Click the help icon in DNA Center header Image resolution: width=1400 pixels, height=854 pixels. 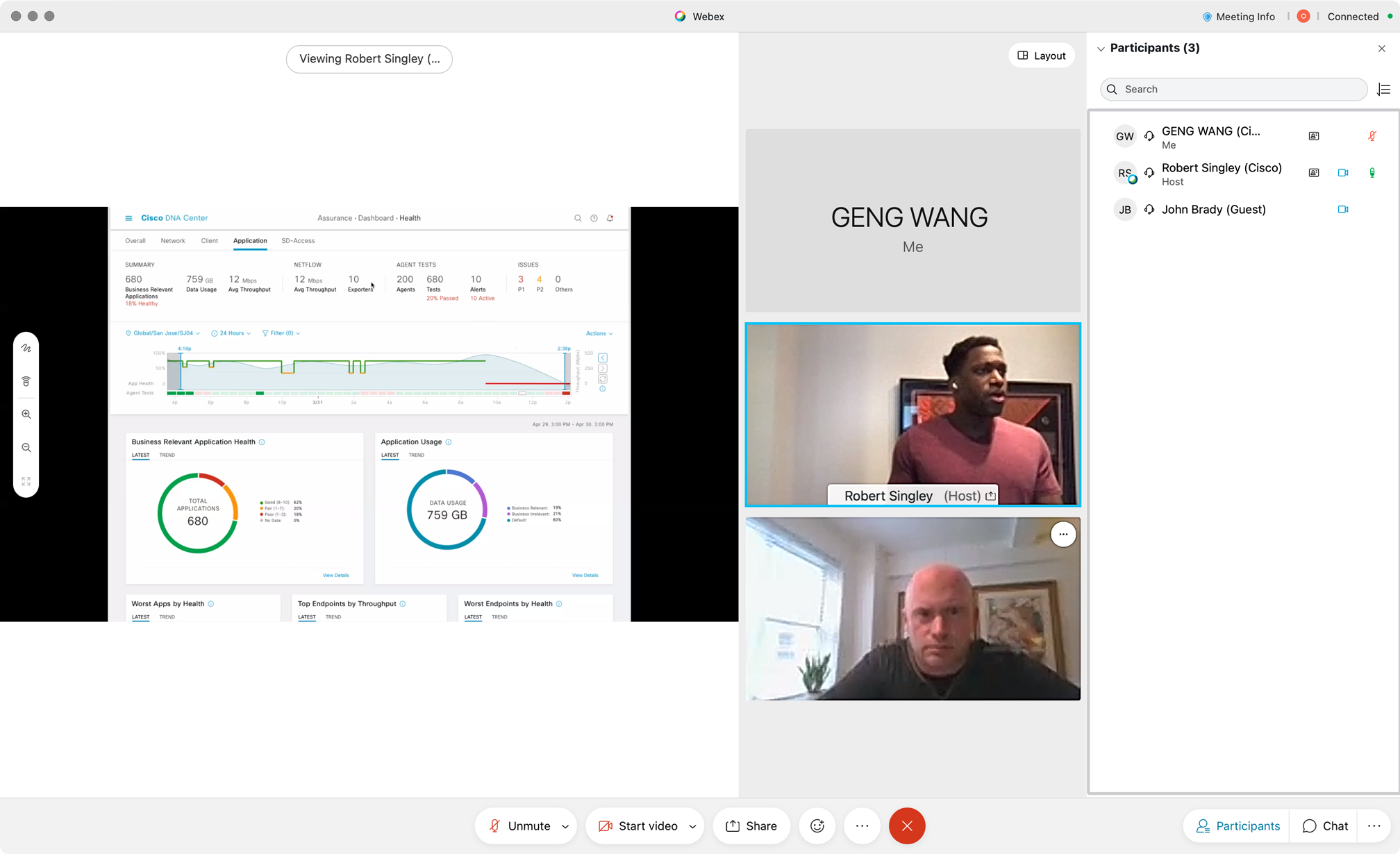[594, 218]
